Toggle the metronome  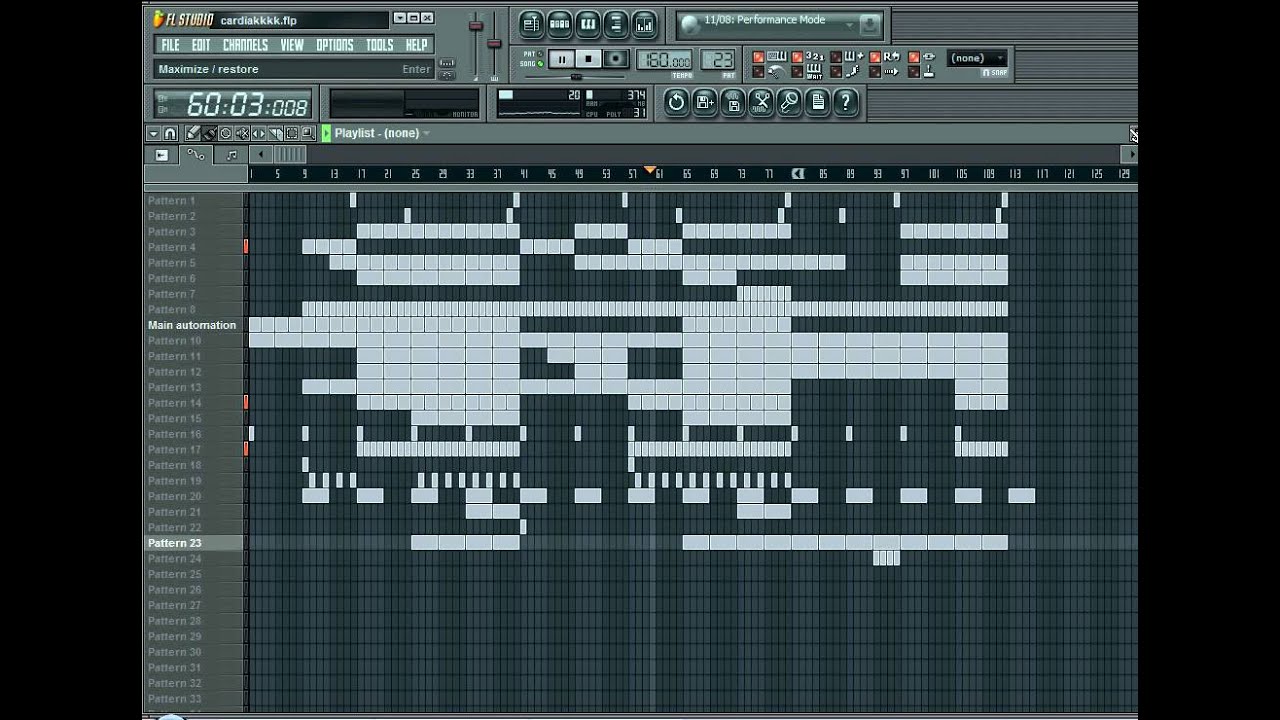[x=767, y=72]
